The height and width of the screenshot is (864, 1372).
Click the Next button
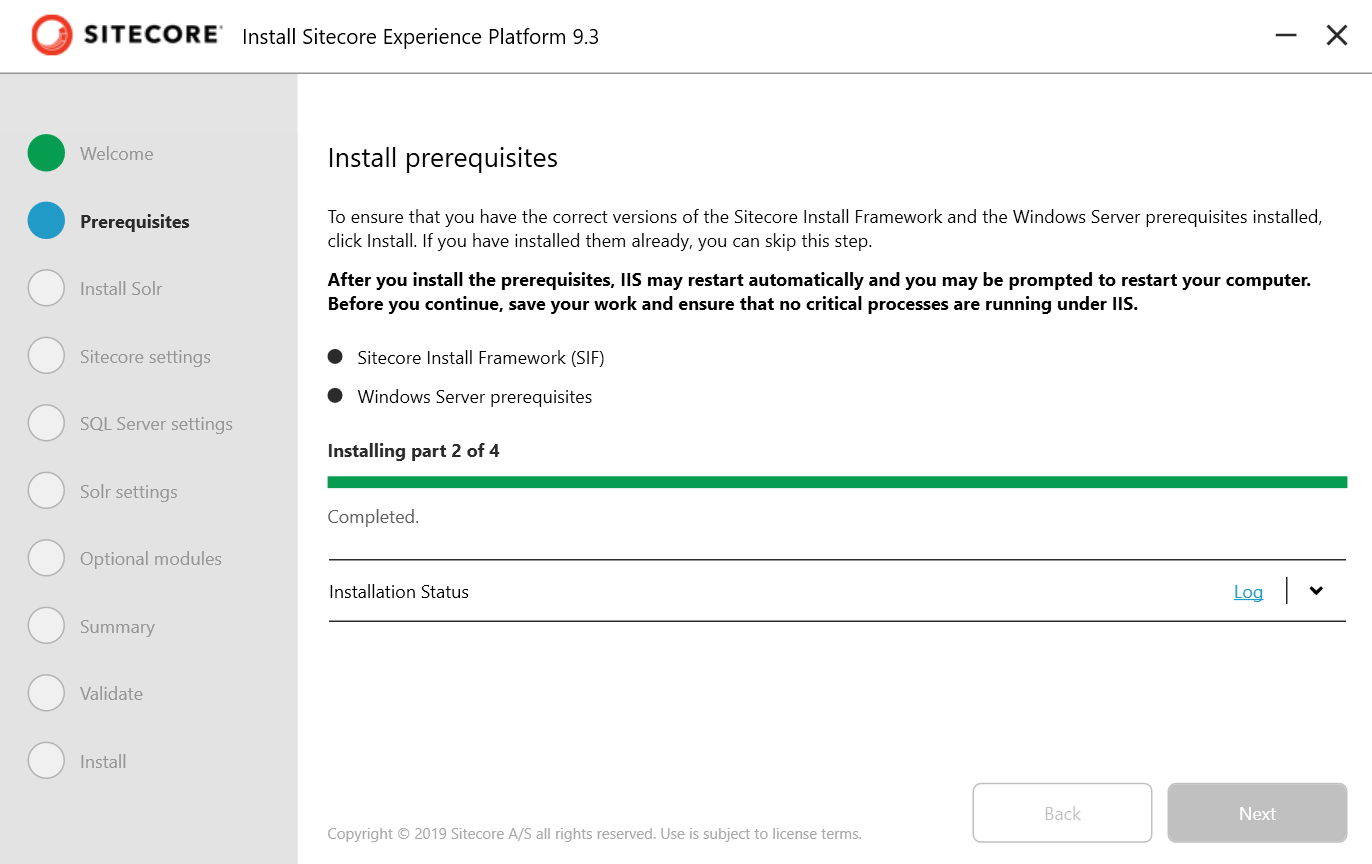point(1256,813)
